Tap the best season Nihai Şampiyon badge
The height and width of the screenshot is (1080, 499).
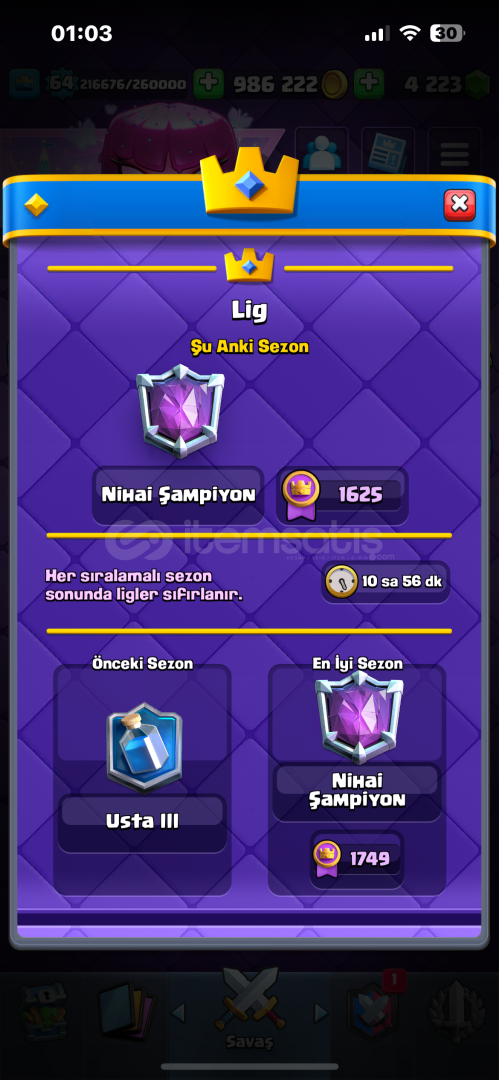tap(358, 717)
